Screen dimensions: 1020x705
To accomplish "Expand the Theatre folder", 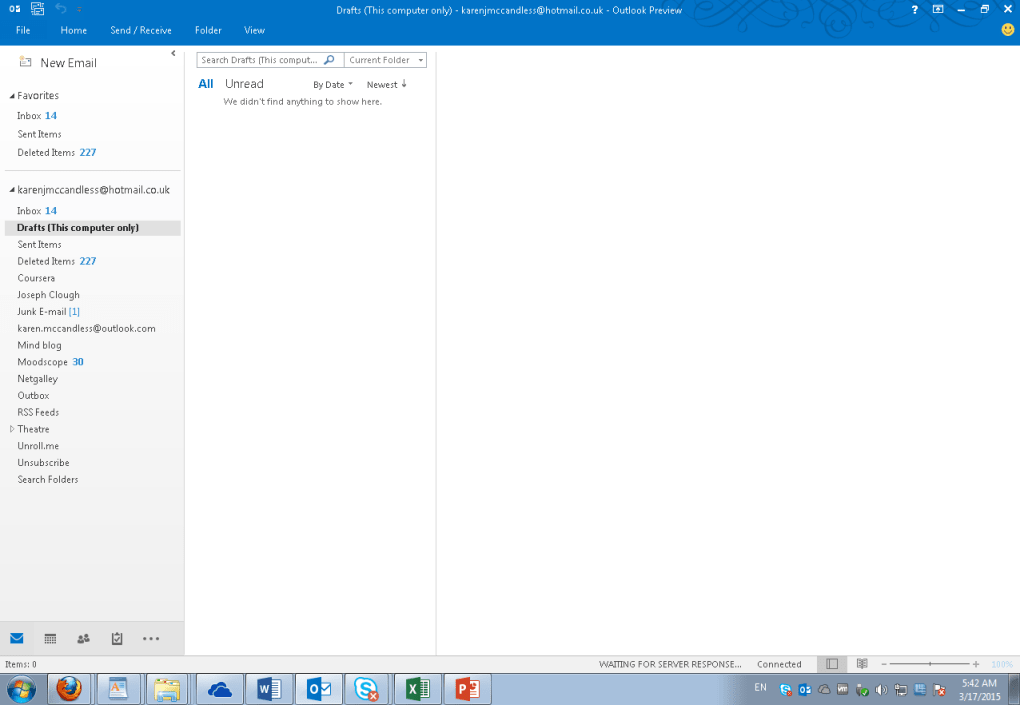I will click(12, 429).
